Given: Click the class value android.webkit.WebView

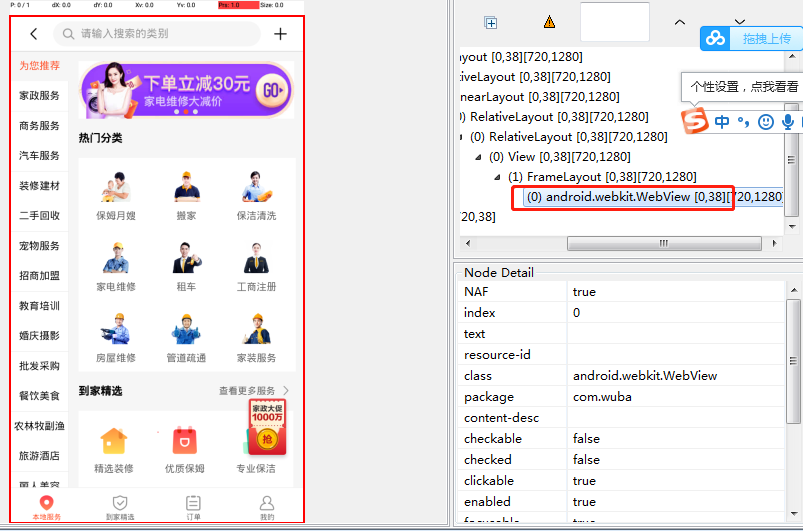Looking at the screenshot, I should 645,376.
